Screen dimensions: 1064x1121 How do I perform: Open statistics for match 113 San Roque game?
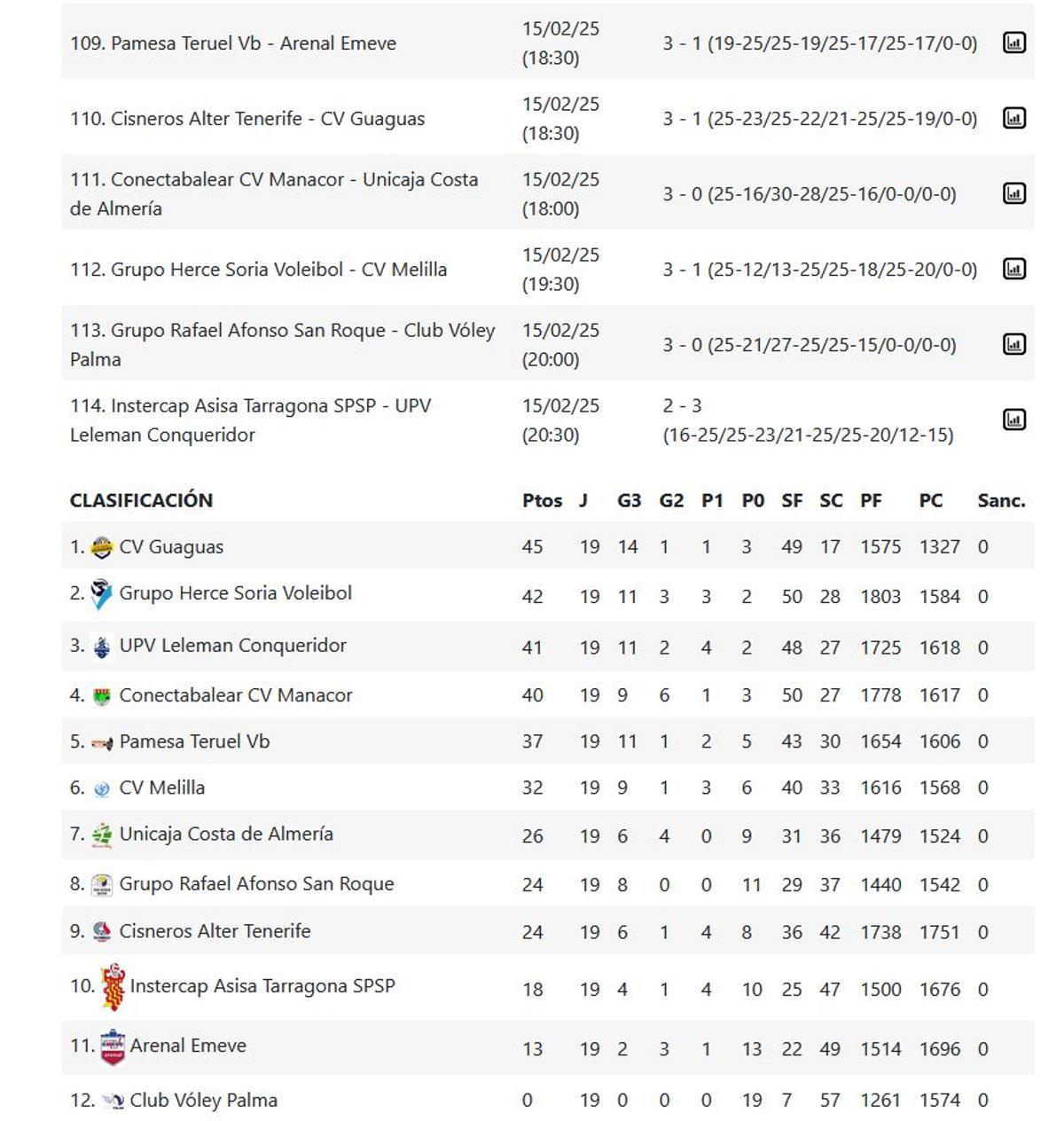(1013, 343)
